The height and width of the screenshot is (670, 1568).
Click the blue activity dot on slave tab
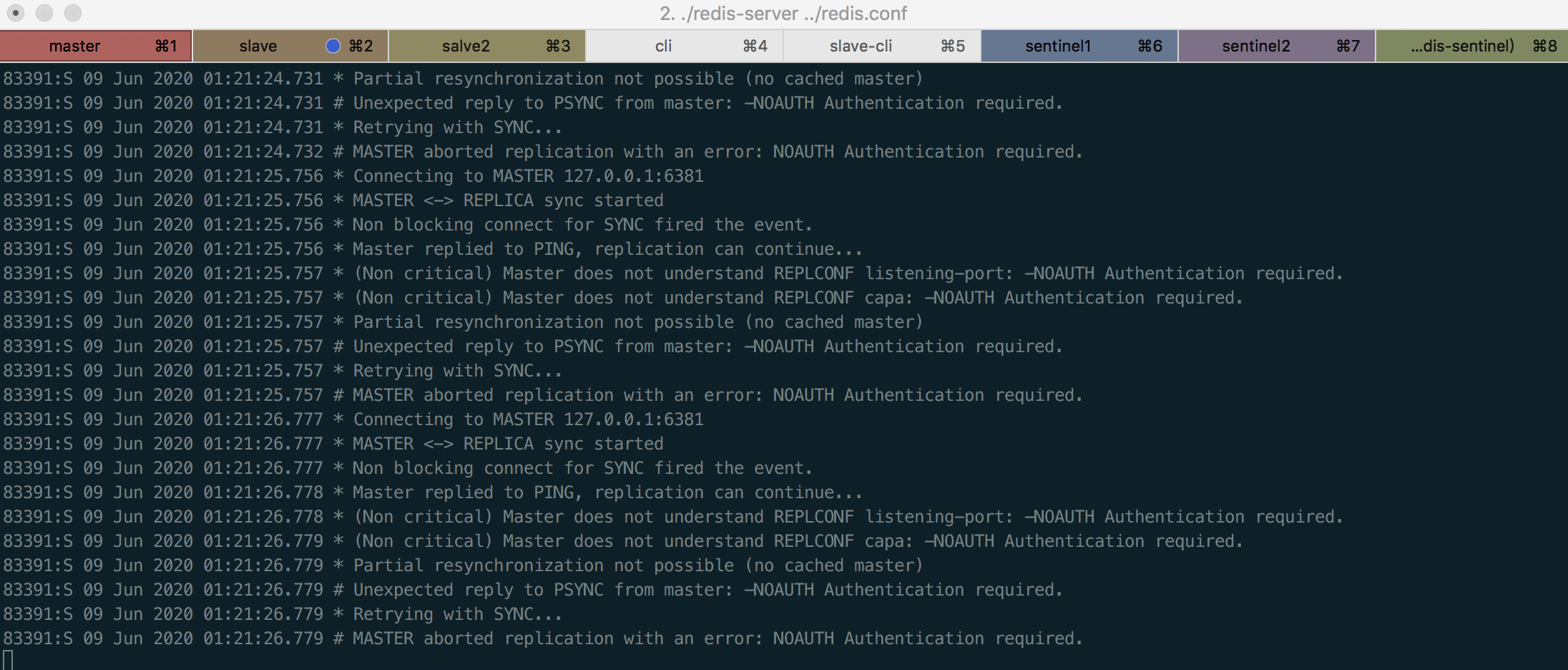click(333, 46)
